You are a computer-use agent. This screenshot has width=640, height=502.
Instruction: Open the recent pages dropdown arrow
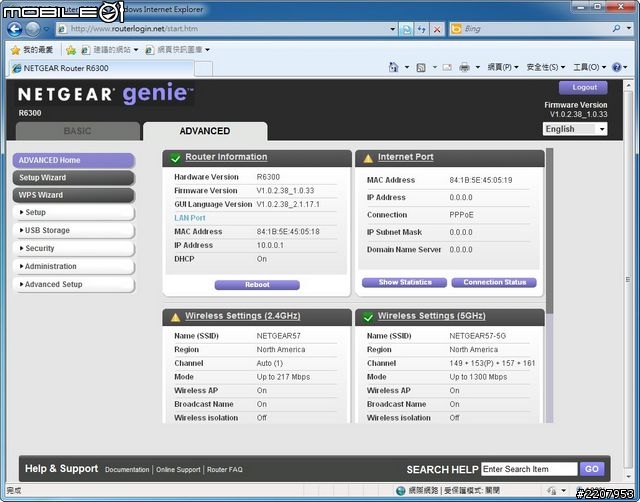click(x=47, y=29)
